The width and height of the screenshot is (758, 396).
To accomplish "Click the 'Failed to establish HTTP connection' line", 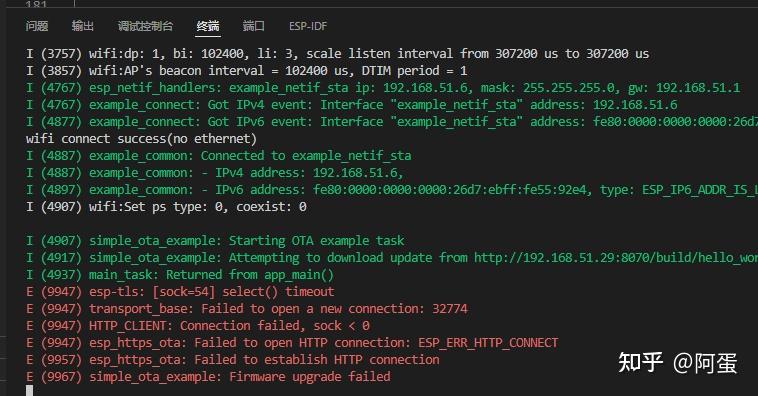I will tap(233, 360).
